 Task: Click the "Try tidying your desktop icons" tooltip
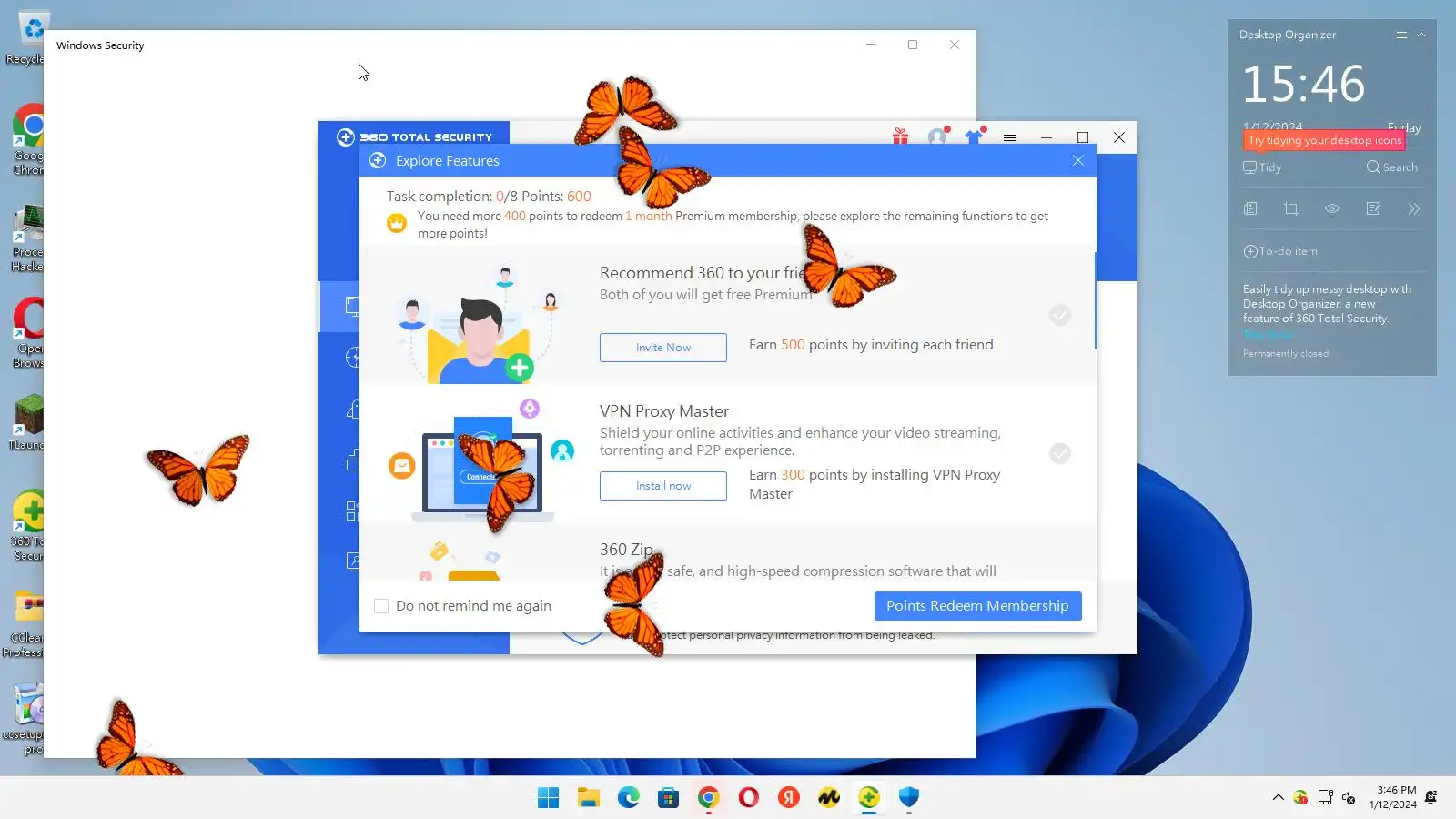click(x=1325, y=140)
